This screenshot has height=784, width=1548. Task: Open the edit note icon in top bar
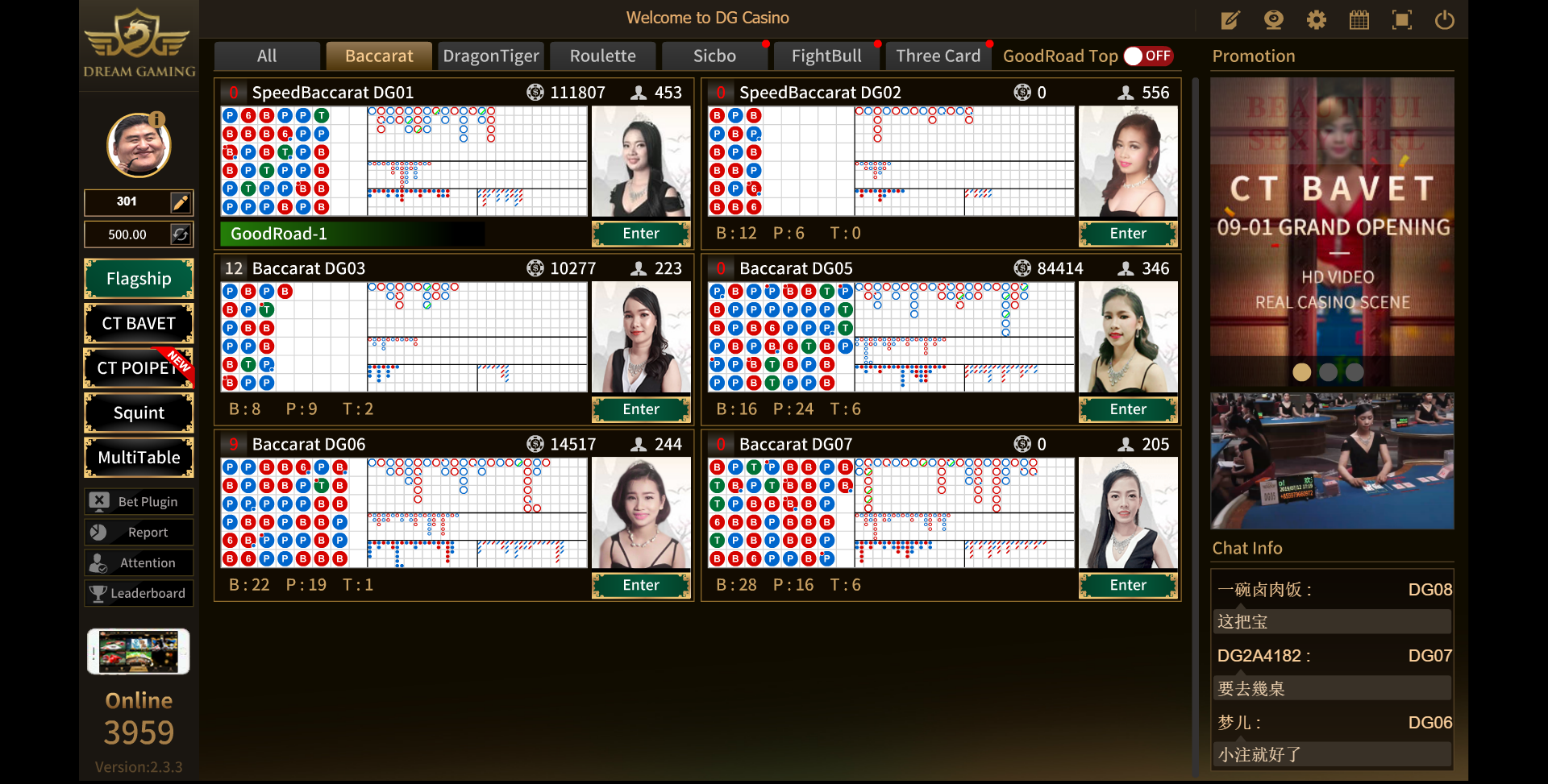(1230, 20)
